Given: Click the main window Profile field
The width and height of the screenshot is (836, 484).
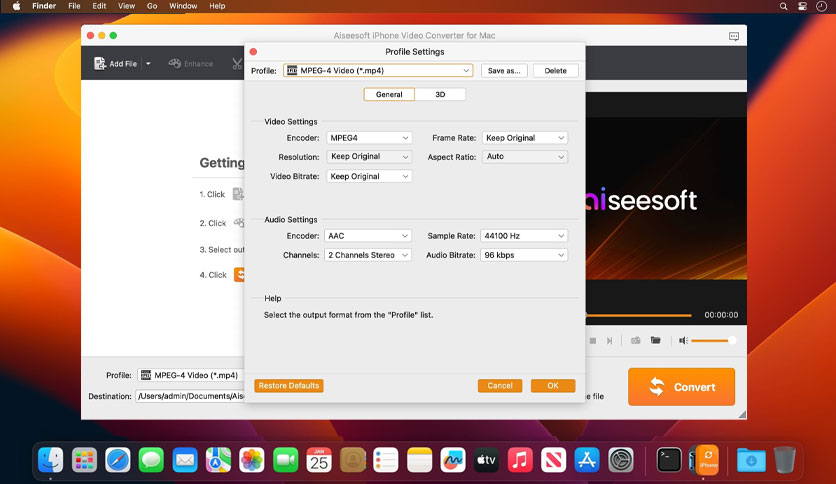Looking at the screenshot, I should pyautogui.click(x=191, y=375).
